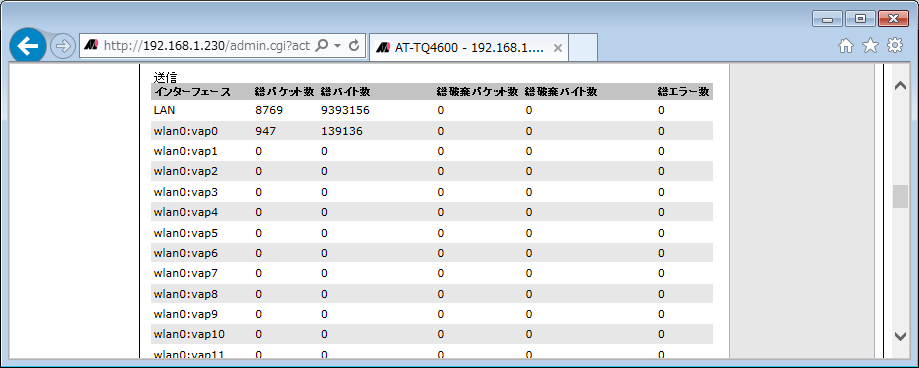Maximize the browser window
This screenshot has height=368, width=919.
(860, 19)
